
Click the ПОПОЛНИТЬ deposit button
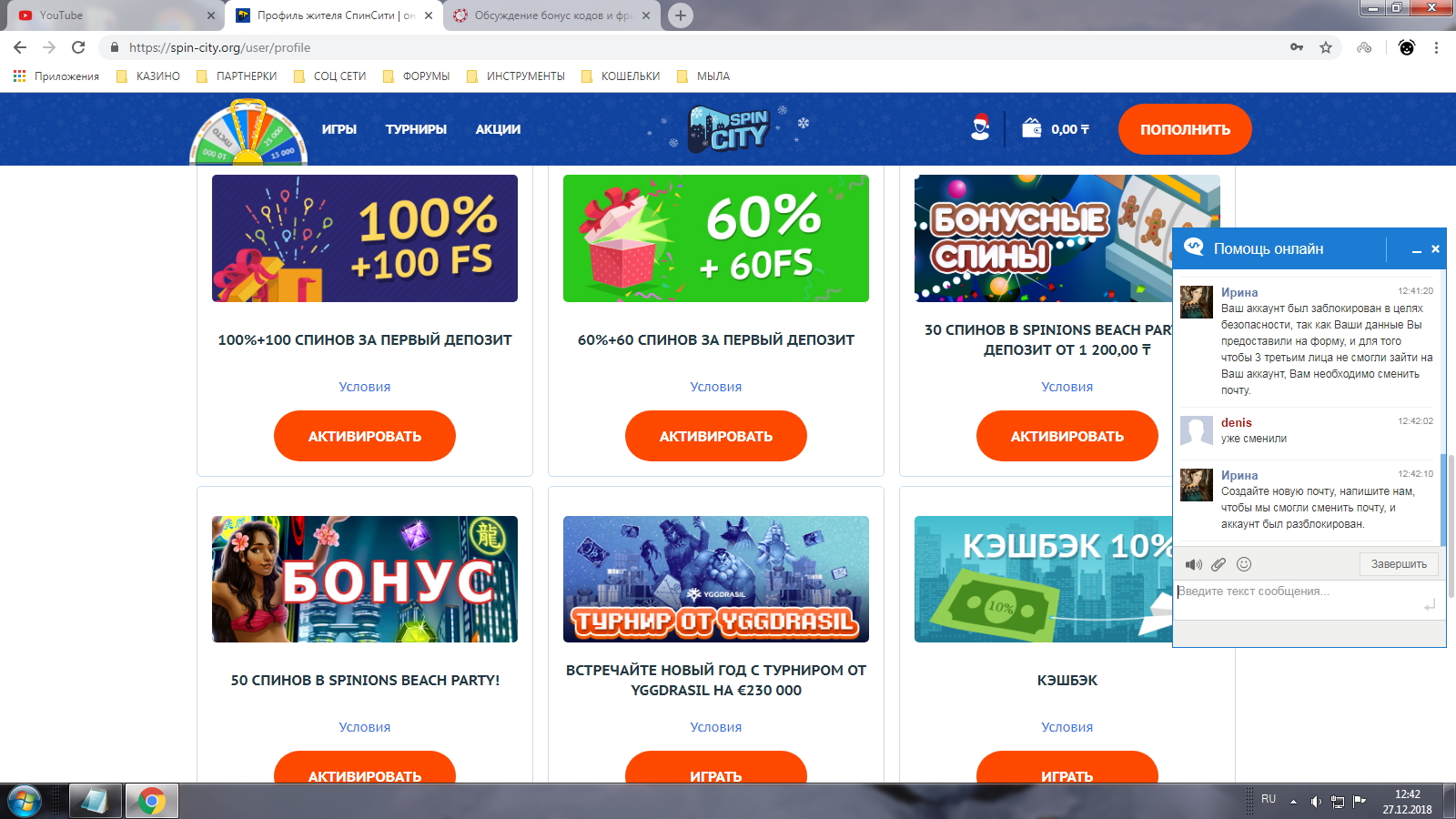point(1185,129)
